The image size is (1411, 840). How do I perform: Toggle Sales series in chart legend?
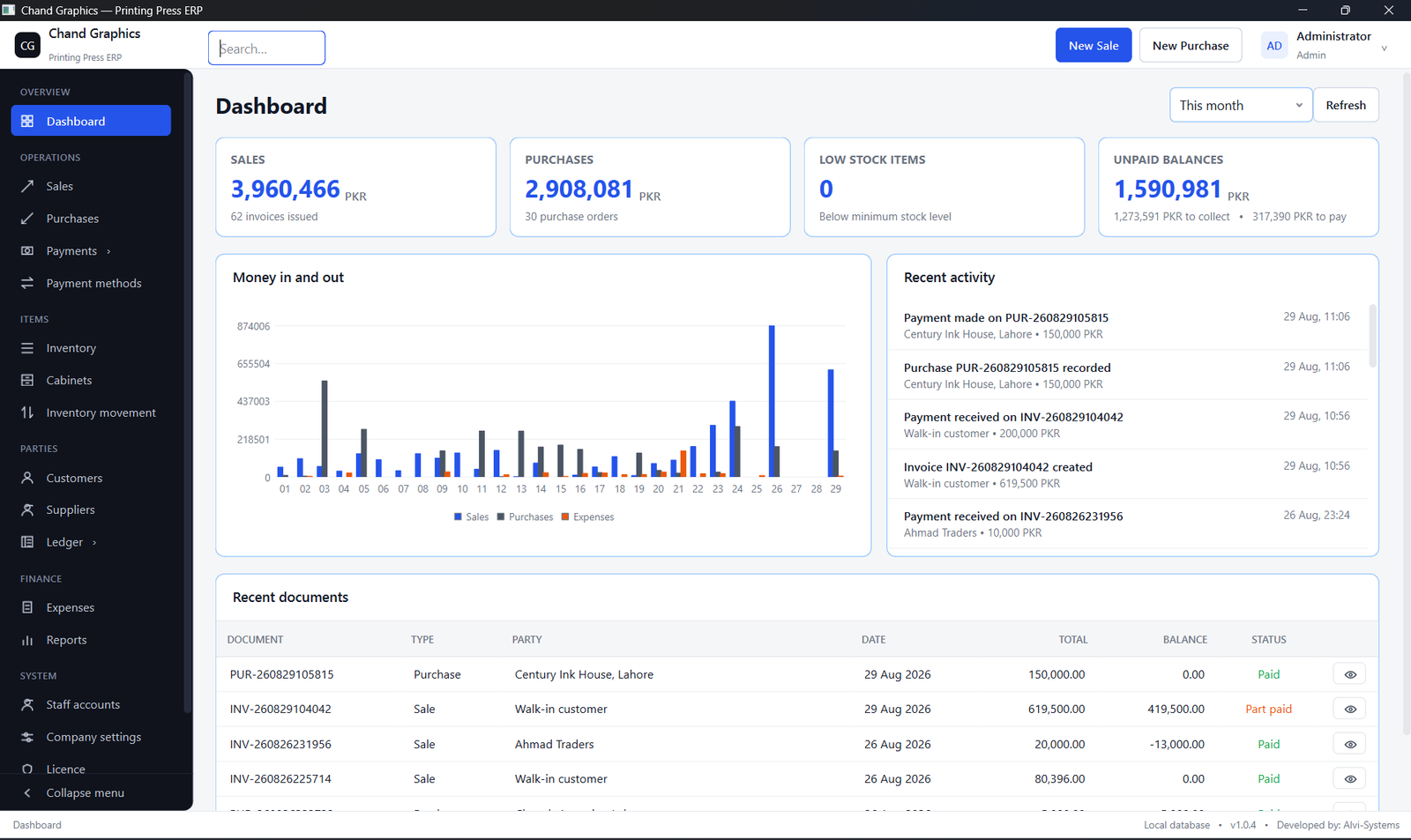pyautogui.click(x=471, y=517)
